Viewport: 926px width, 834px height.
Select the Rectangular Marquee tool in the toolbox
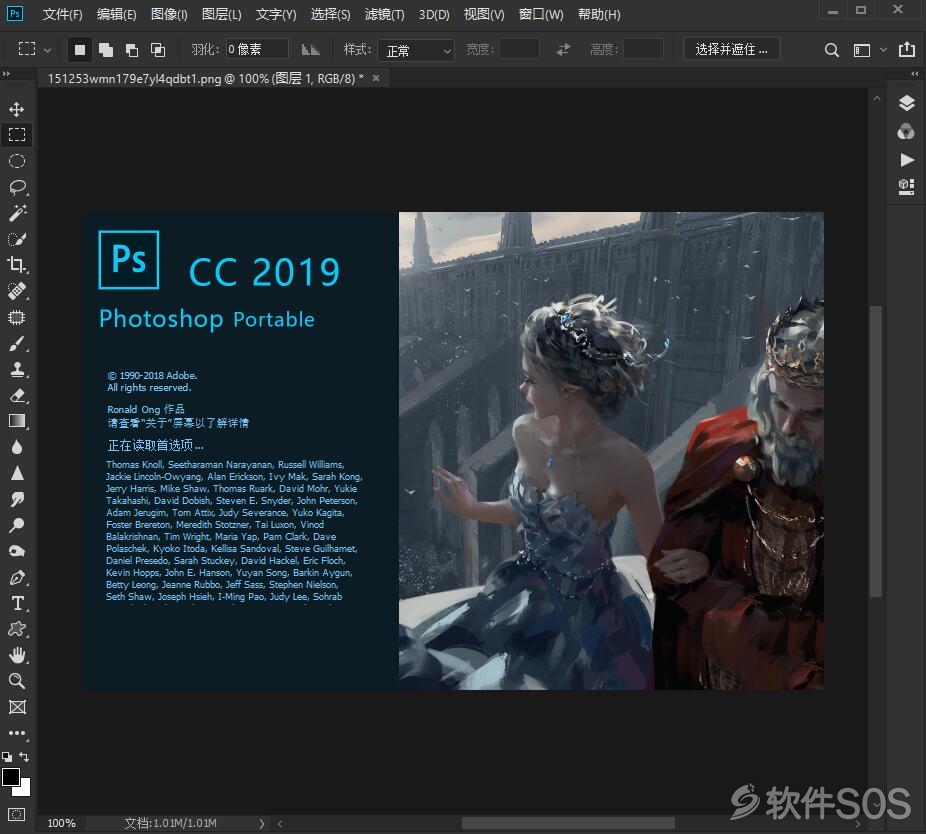[x=17, y=135]
